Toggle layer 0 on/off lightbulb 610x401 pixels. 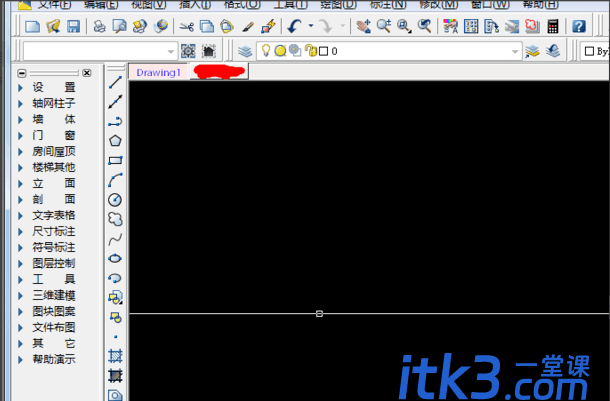pyautogui.click(x=266, y=51)
